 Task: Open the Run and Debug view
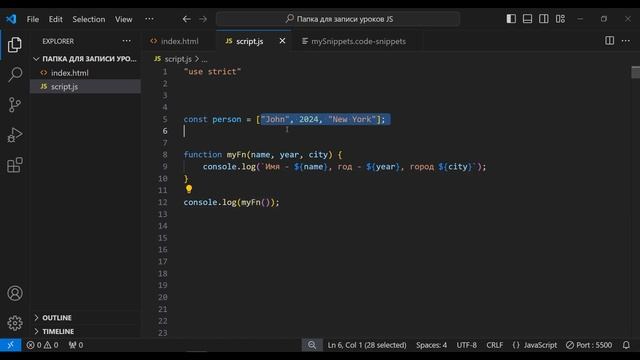coord(15,135)
